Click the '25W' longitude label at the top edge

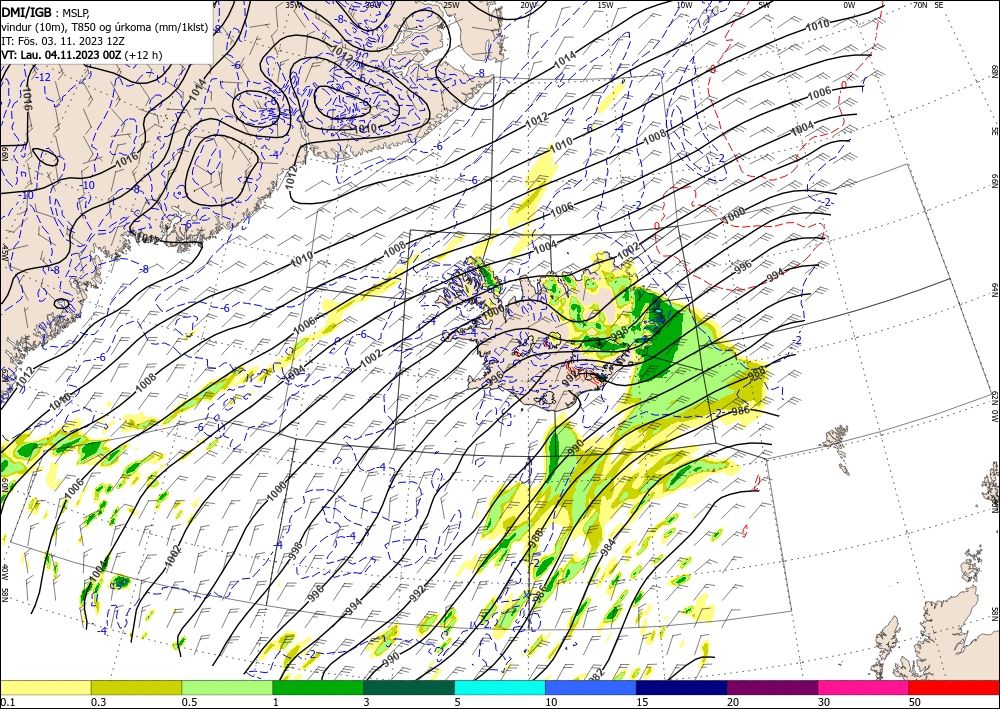[451, 5]
